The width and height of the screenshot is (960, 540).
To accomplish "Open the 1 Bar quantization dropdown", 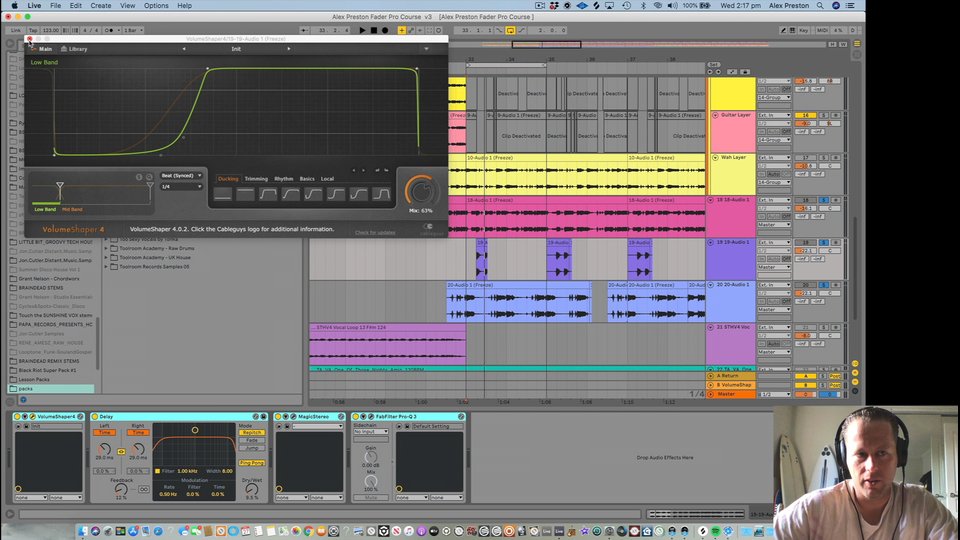I will 133,30.
